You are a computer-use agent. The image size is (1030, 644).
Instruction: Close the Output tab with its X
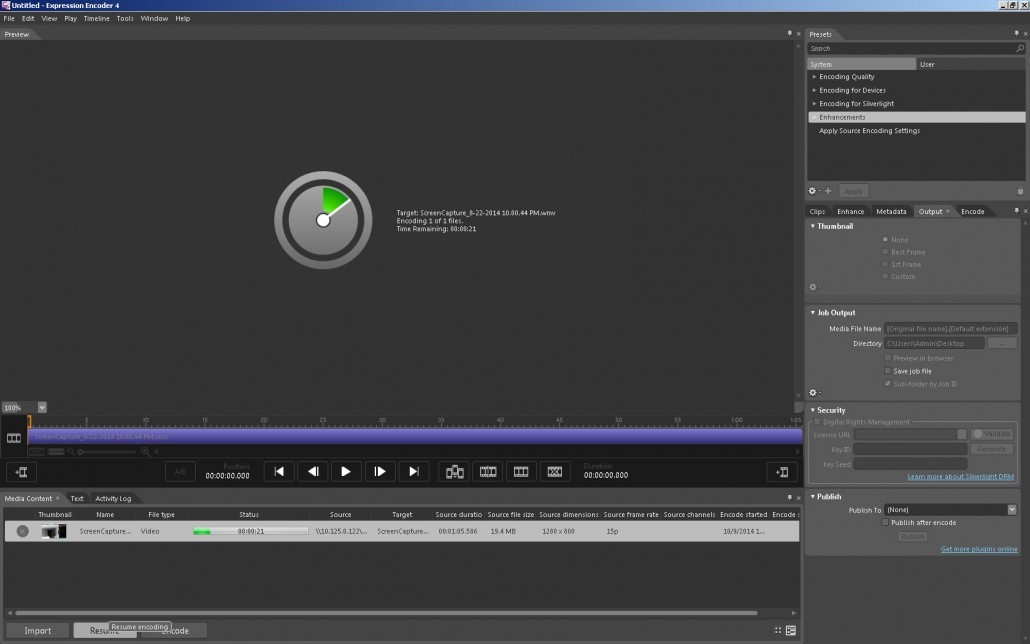click(947, 212)
